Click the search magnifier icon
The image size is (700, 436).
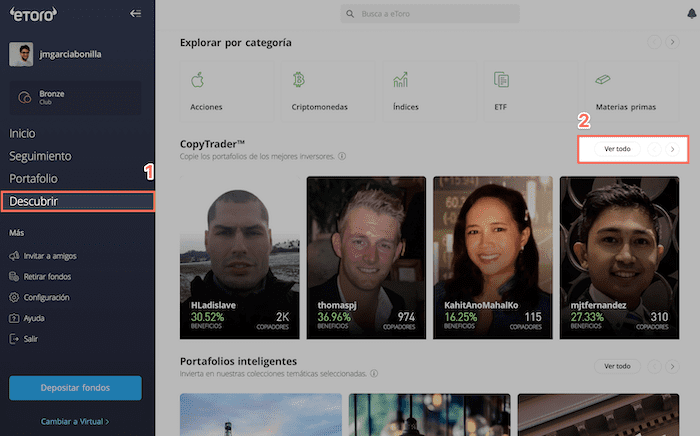(350, 14)
